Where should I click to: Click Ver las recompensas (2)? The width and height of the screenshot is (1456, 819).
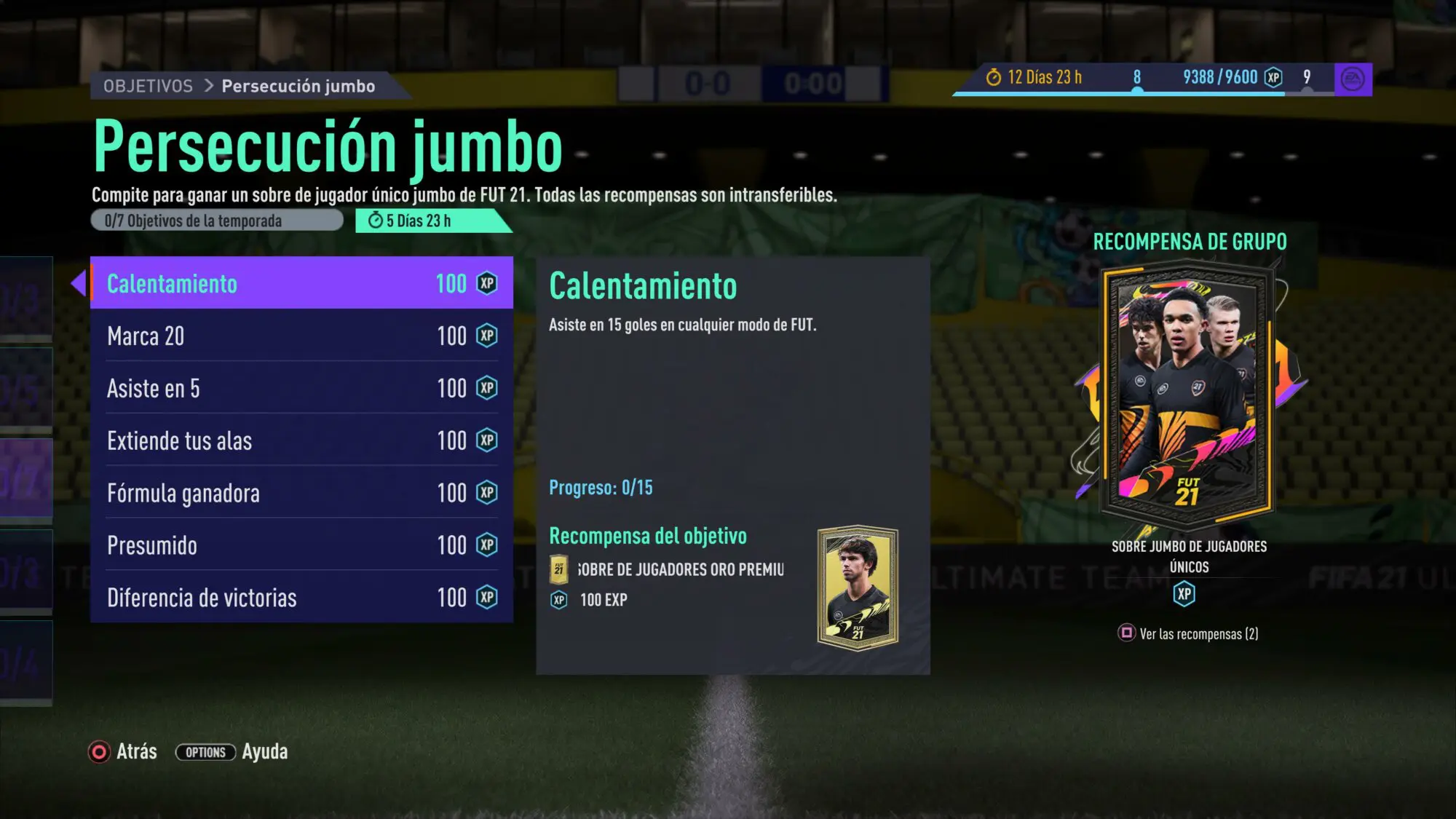(x=1188, y=633)
